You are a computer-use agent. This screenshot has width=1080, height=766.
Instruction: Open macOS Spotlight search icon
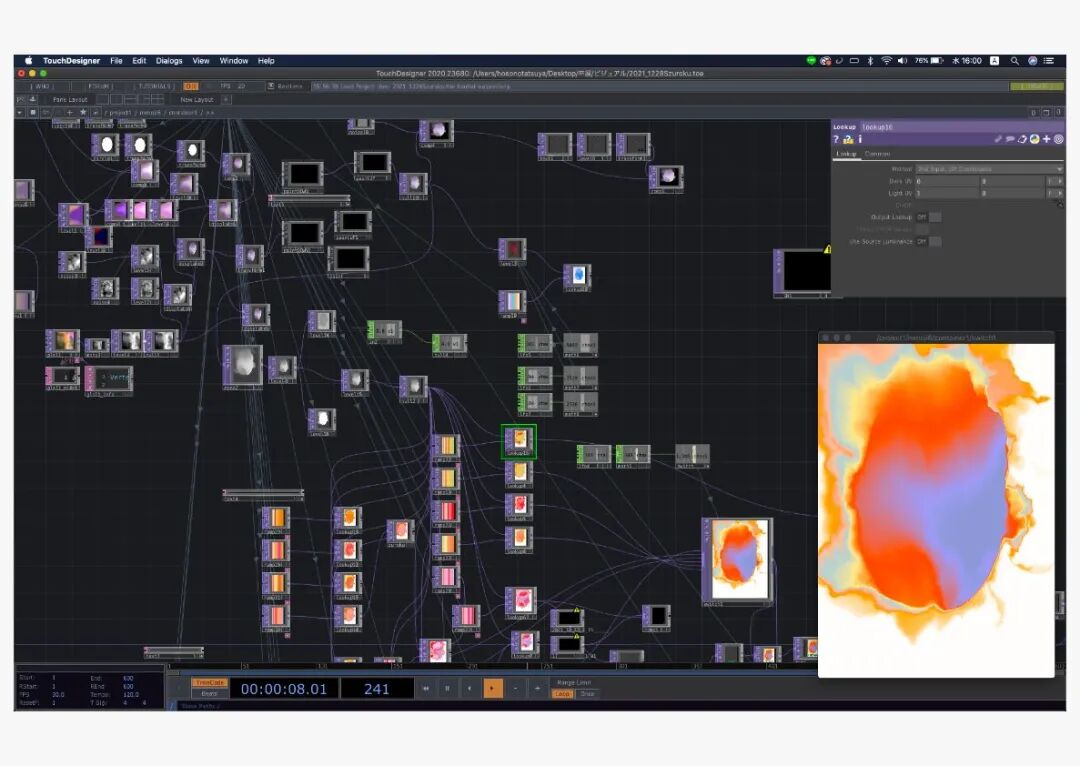tap(1015, 61)
